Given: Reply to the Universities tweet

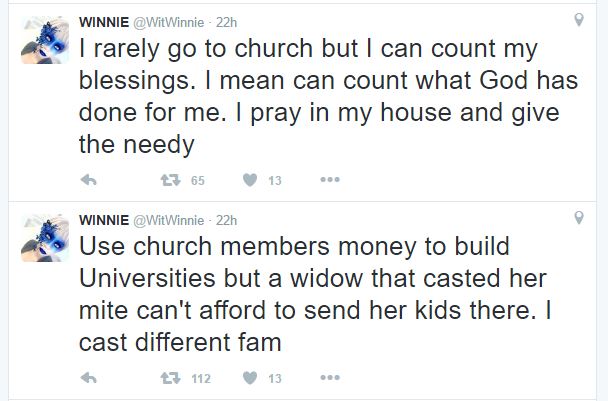Looking at the screenshot, I should click(88, 379).
